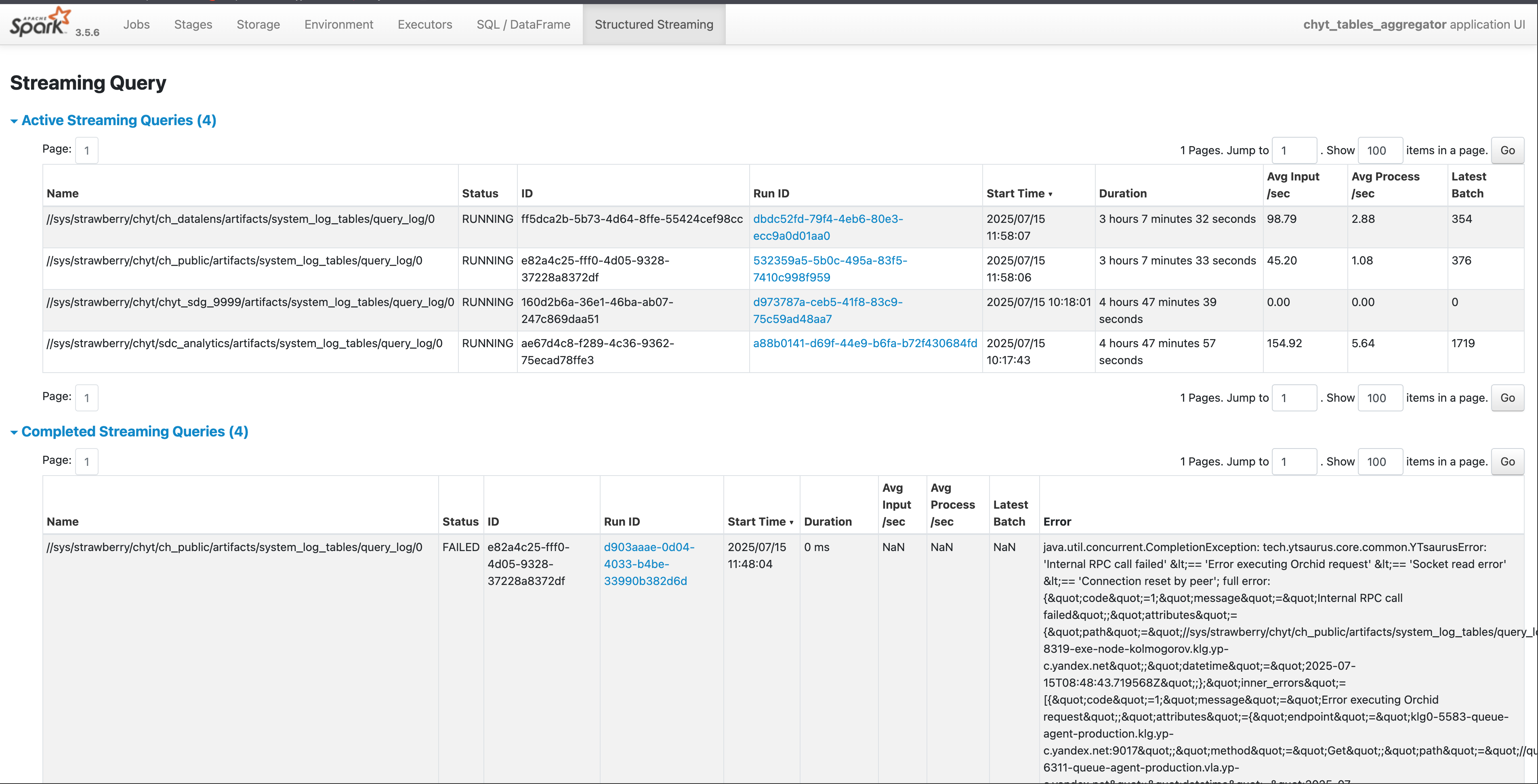Image resolution: width=1538 pixels, height=784 pixels.
Task: Sort active queries by Name column
Action: (x=63, y=193)
